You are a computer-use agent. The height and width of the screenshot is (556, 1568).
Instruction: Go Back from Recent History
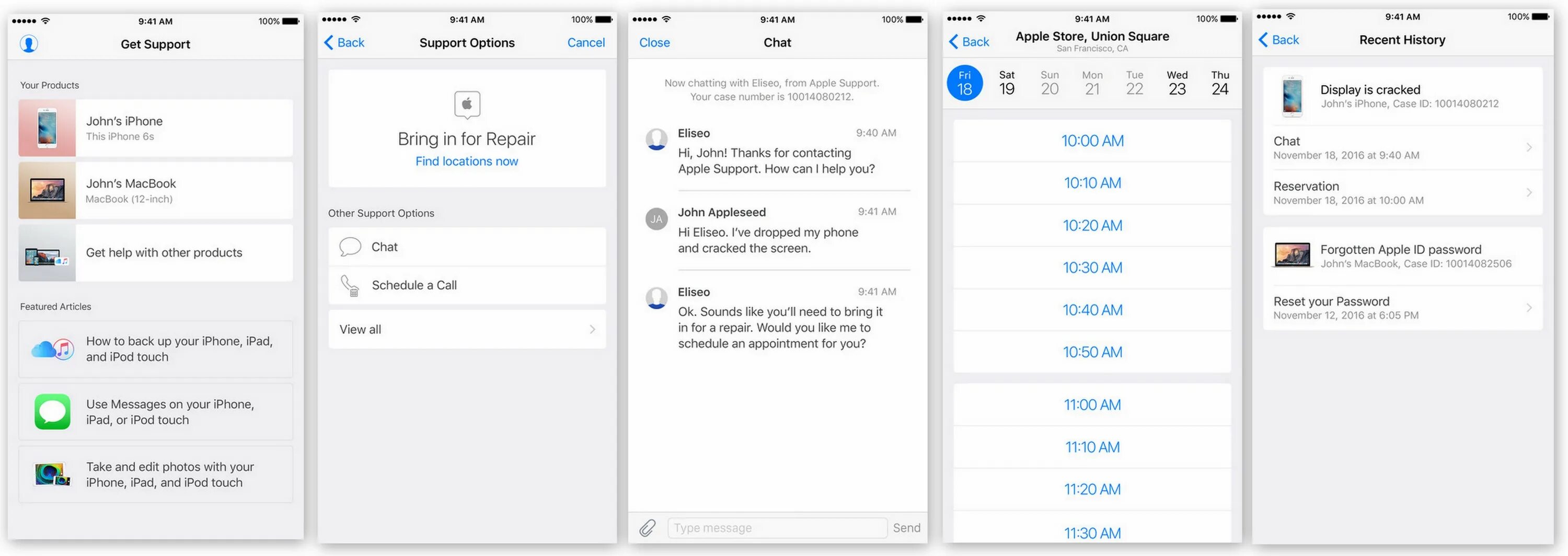1279,40
